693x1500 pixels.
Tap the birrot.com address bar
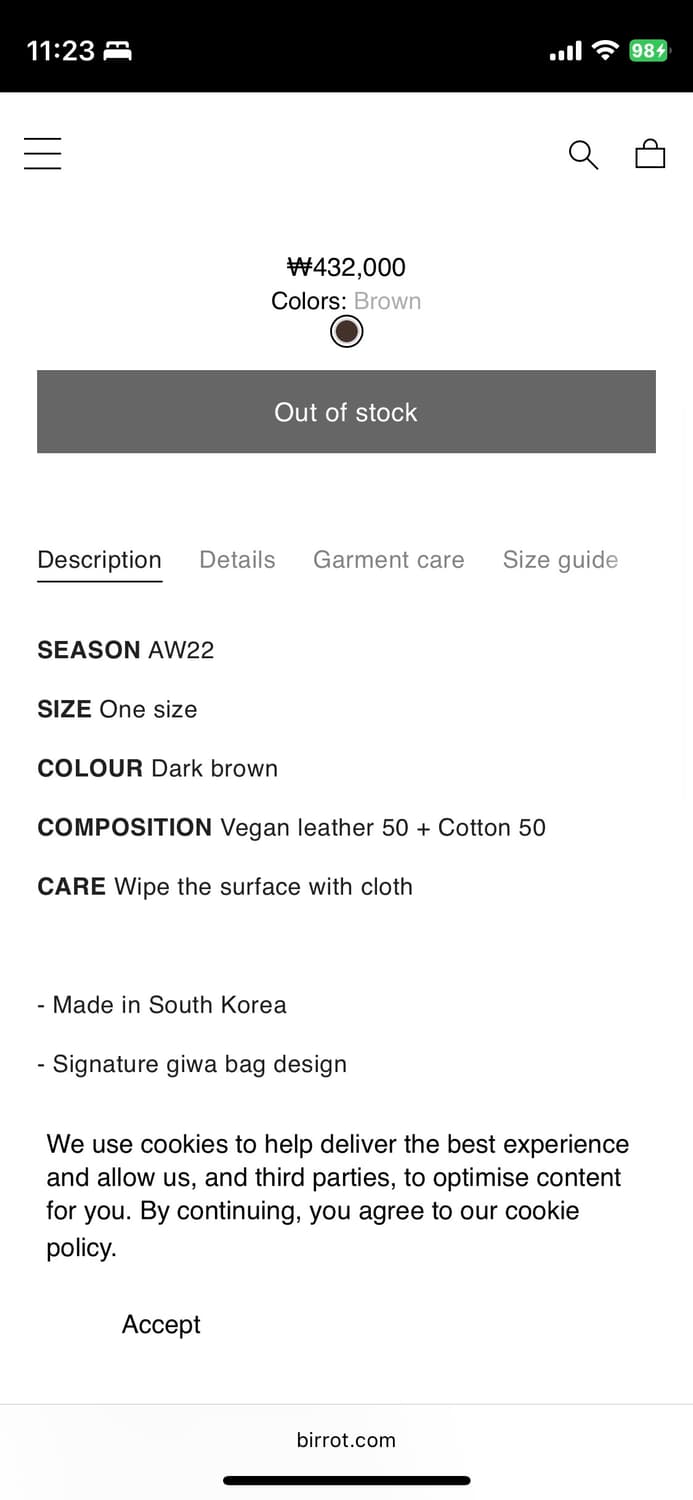coord(346,1440)
